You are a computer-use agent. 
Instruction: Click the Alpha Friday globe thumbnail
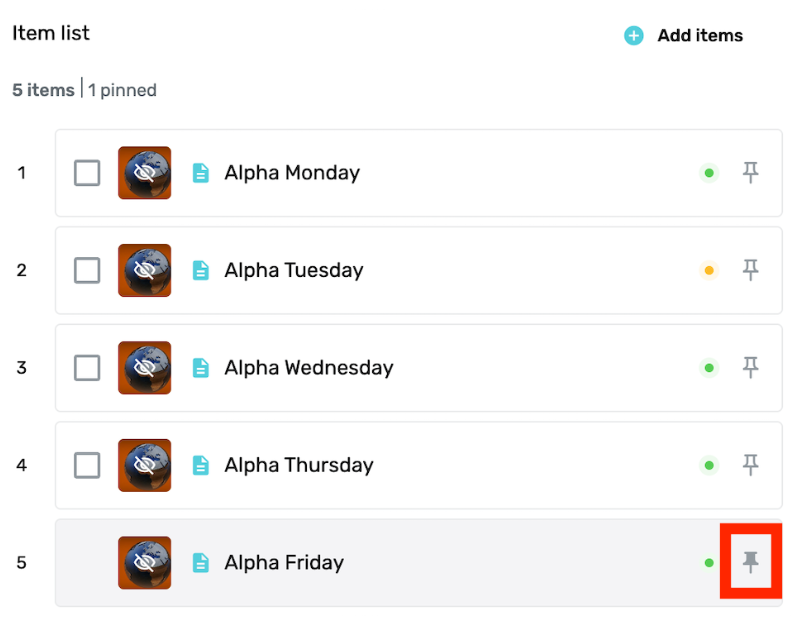pos(144,562)
